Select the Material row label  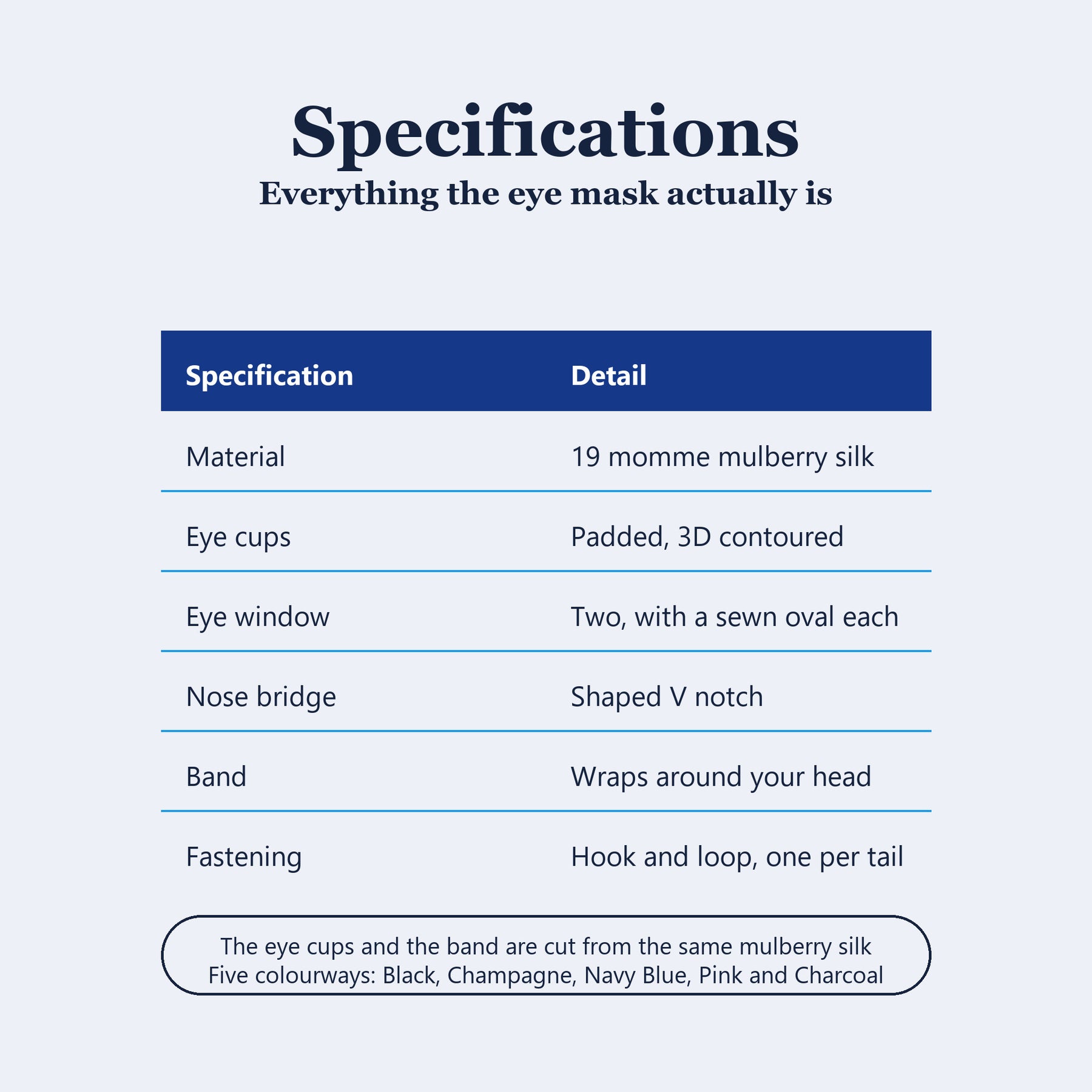point(235,456)
